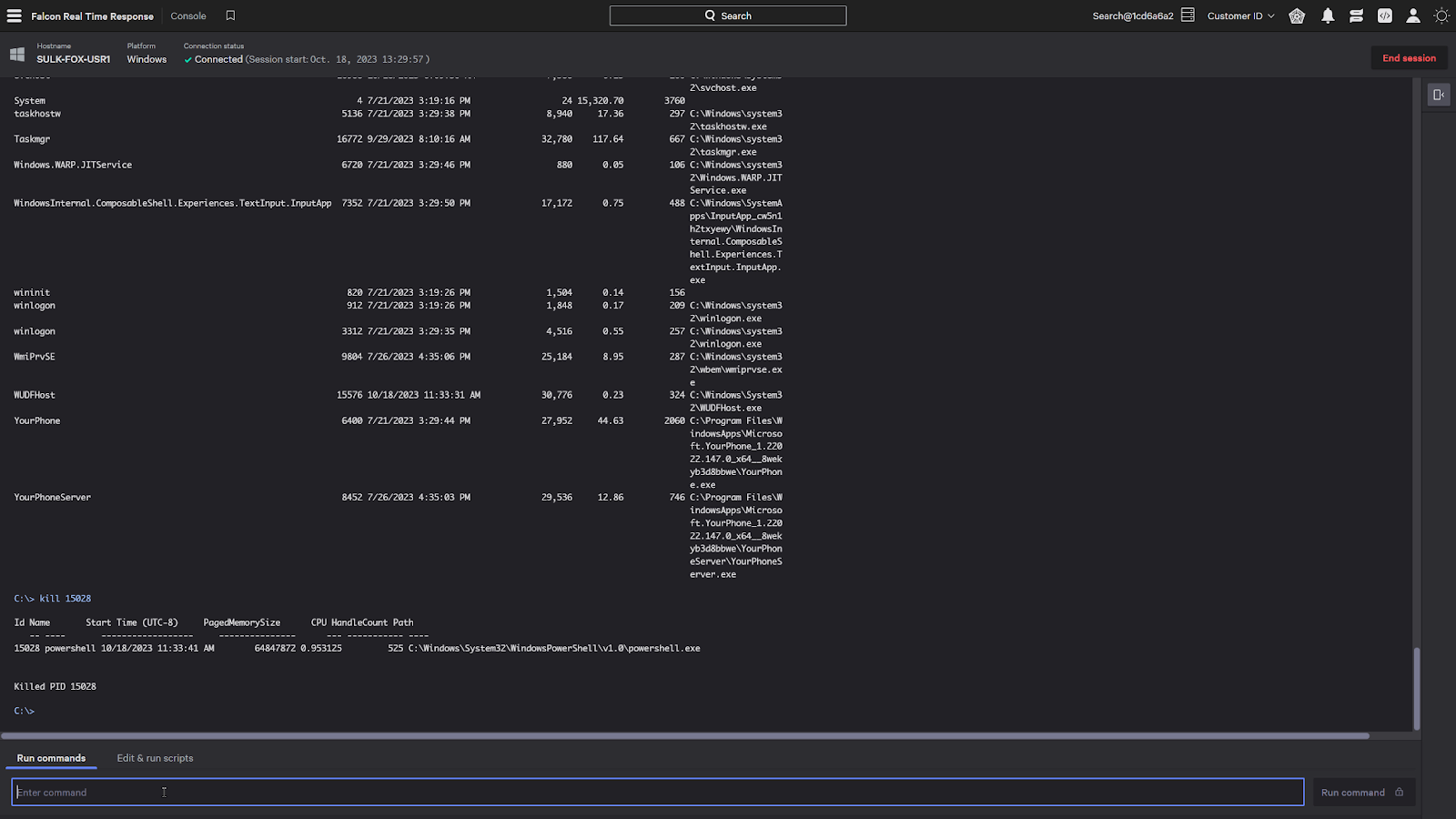This screenshot has height=819, width=1456.
Task: Click the YourPhoneServer process name
Action: (x=52, y=498)
